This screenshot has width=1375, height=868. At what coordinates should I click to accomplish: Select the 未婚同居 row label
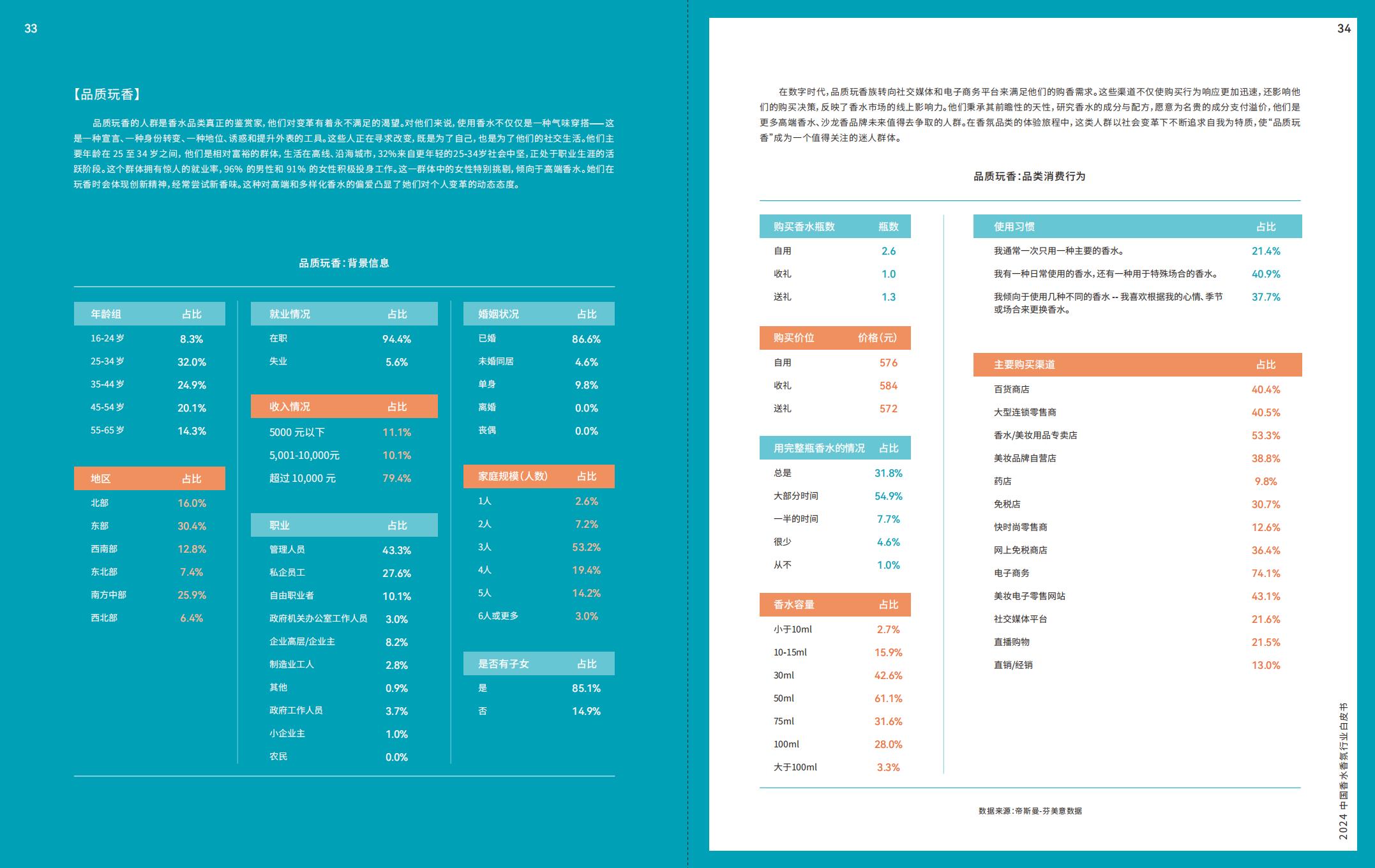tap(496, 361)
